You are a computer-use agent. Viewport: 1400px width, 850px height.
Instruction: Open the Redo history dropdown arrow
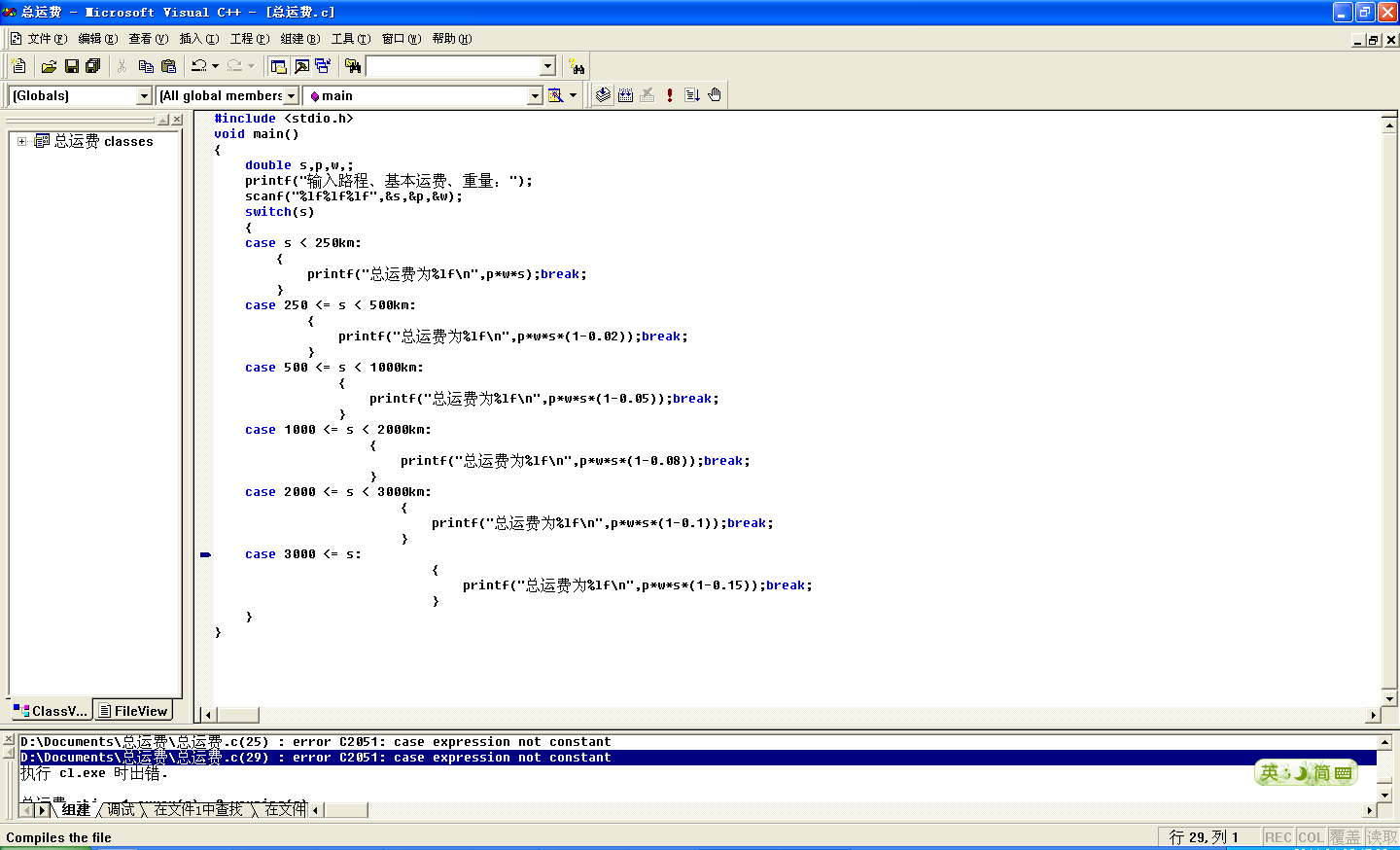point(251,66)
